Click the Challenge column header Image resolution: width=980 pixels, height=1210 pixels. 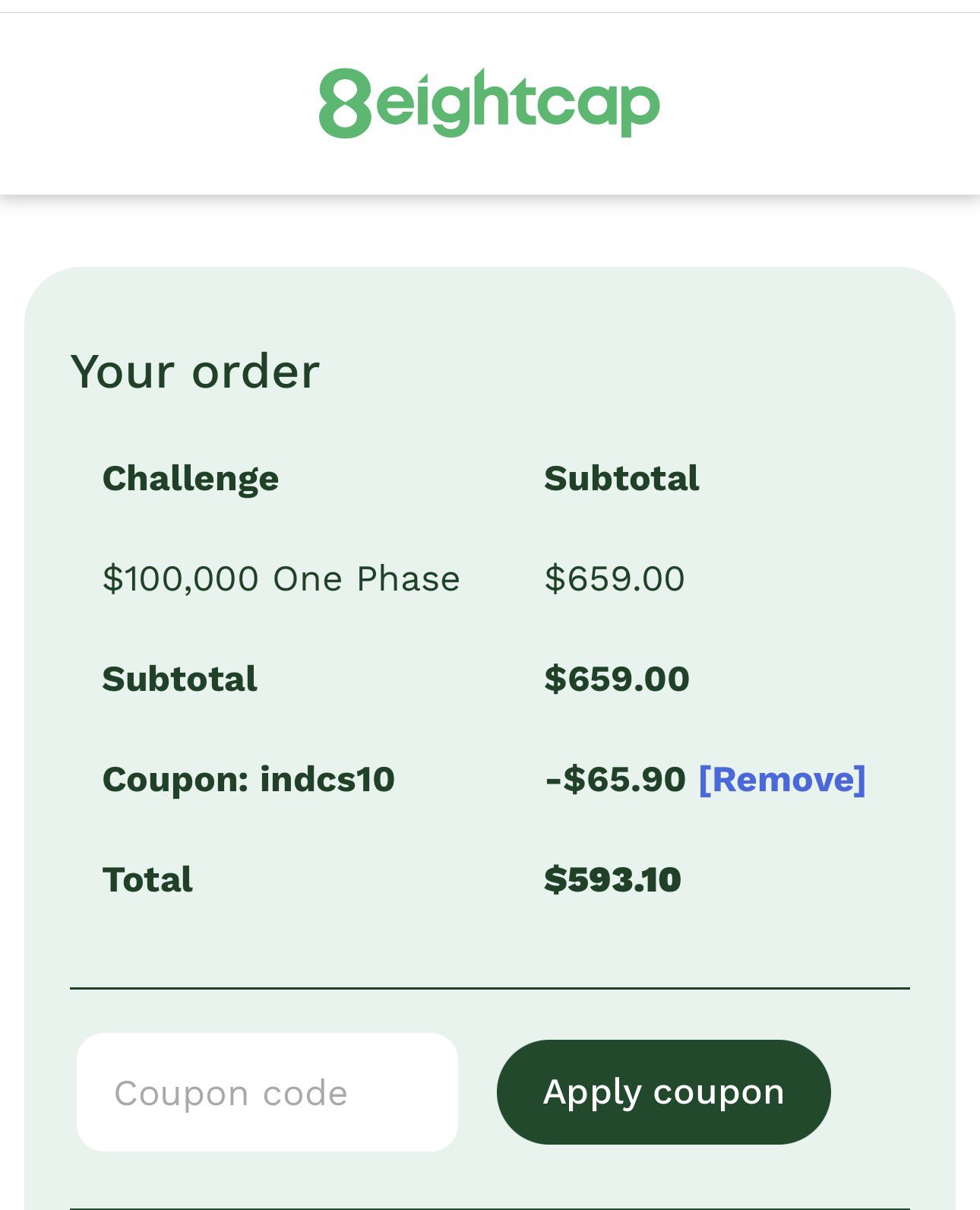click(x=191, y=479)
